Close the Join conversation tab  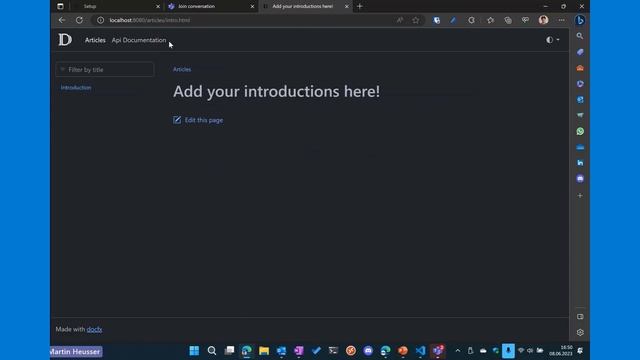point(252,7)
